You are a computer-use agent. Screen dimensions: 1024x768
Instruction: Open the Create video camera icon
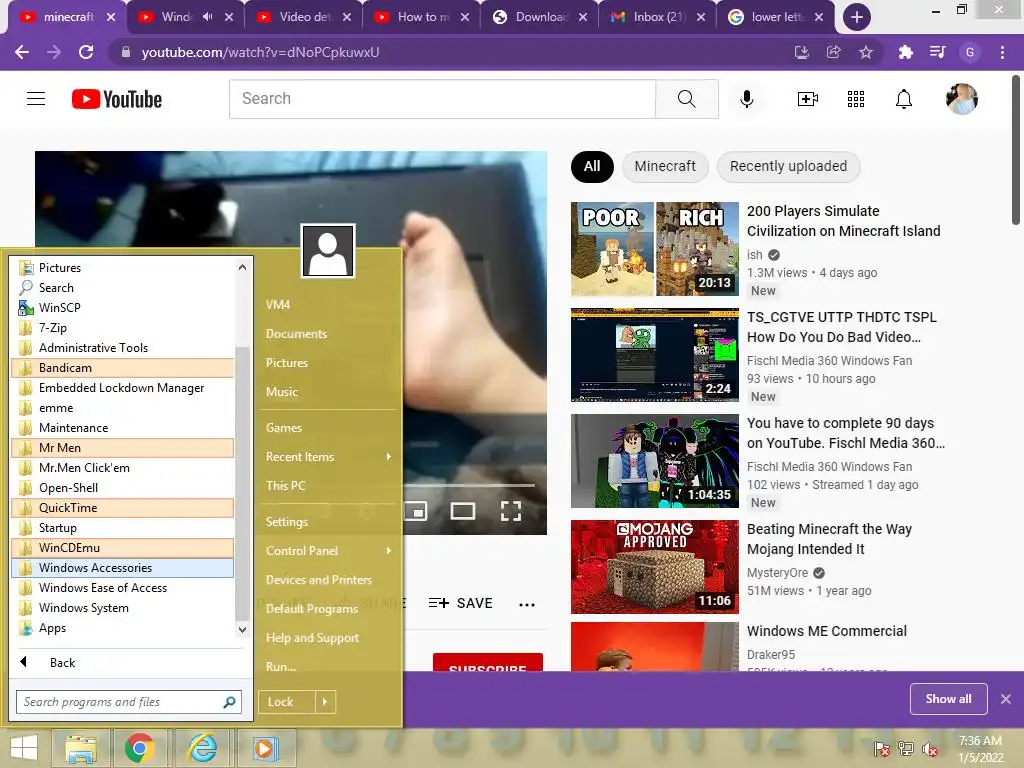pos(808,99)
